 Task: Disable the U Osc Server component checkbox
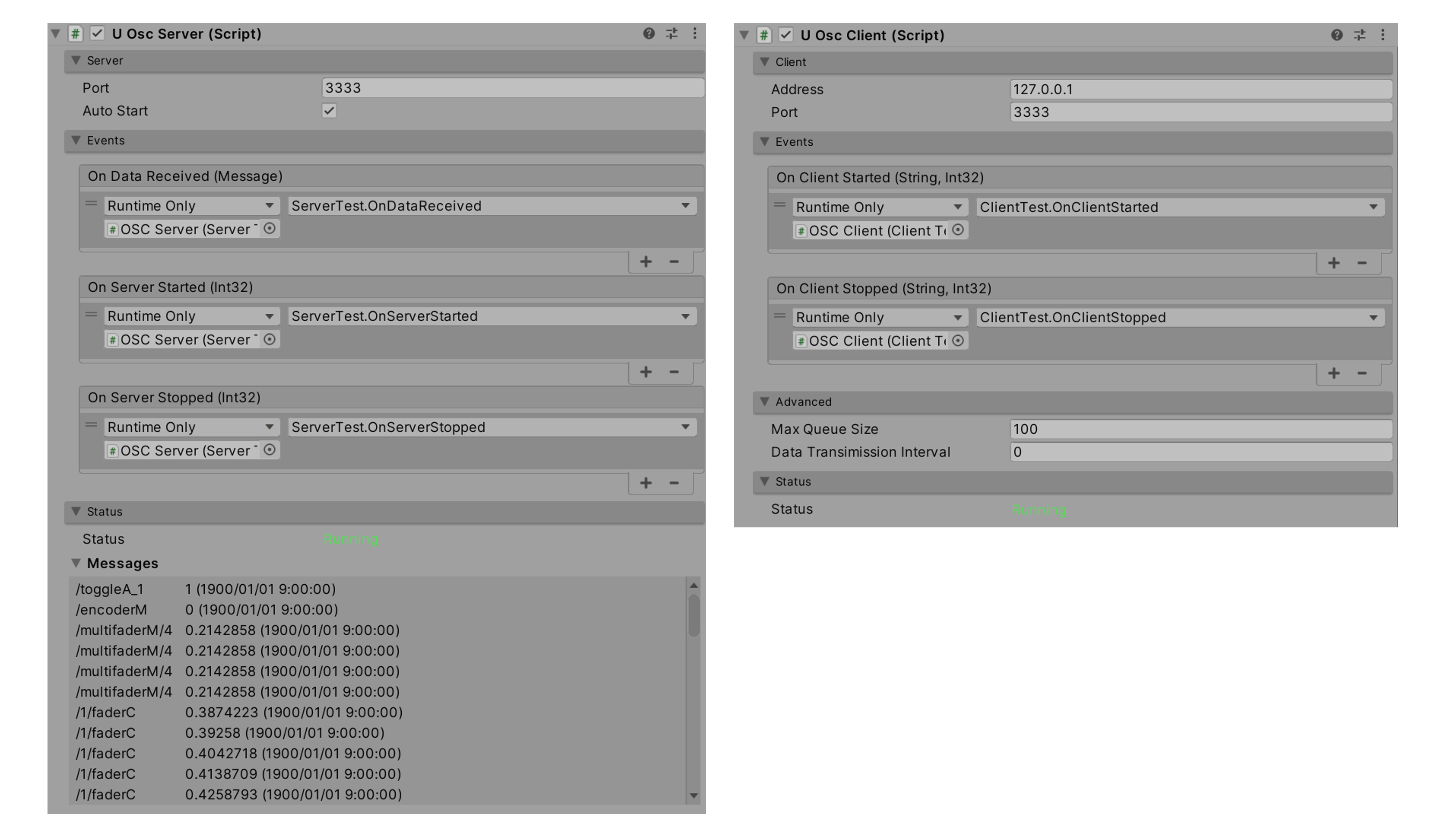(x=97, y=33)
